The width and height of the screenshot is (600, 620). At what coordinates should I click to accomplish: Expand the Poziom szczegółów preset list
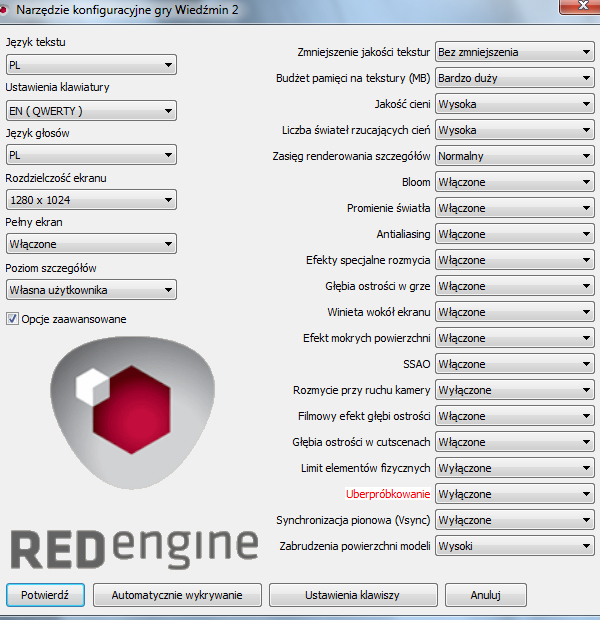(91, 290)
